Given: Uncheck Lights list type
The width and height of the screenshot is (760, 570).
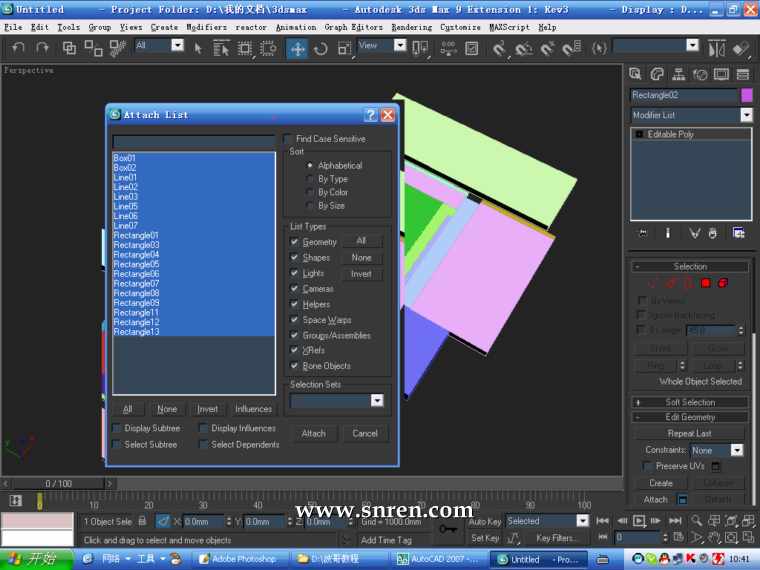Looking at the screenshot, I should pyautogui.click(x=294, y=273).
